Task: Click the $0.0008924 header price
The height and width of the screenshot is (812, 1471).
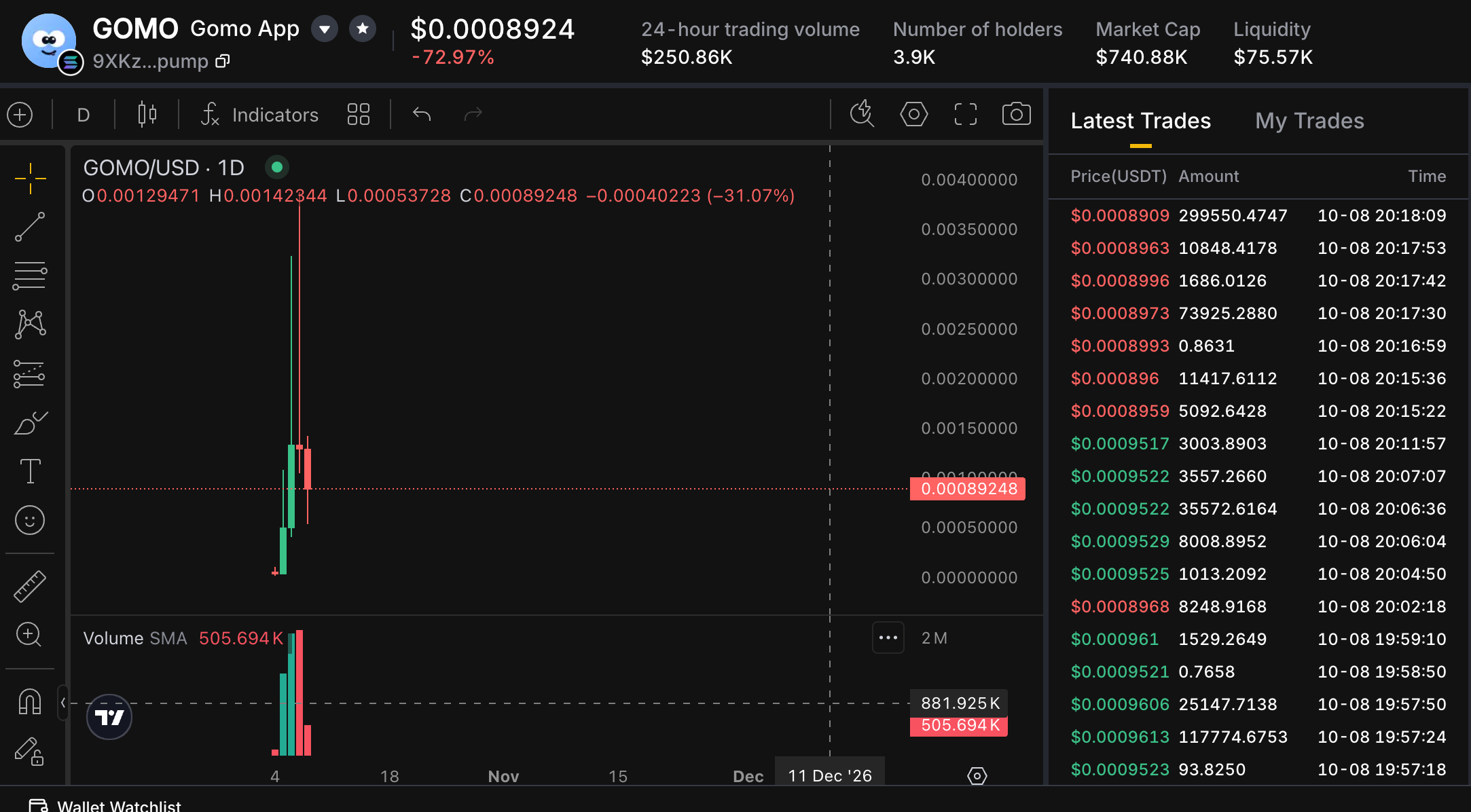Action: point(492,29)
